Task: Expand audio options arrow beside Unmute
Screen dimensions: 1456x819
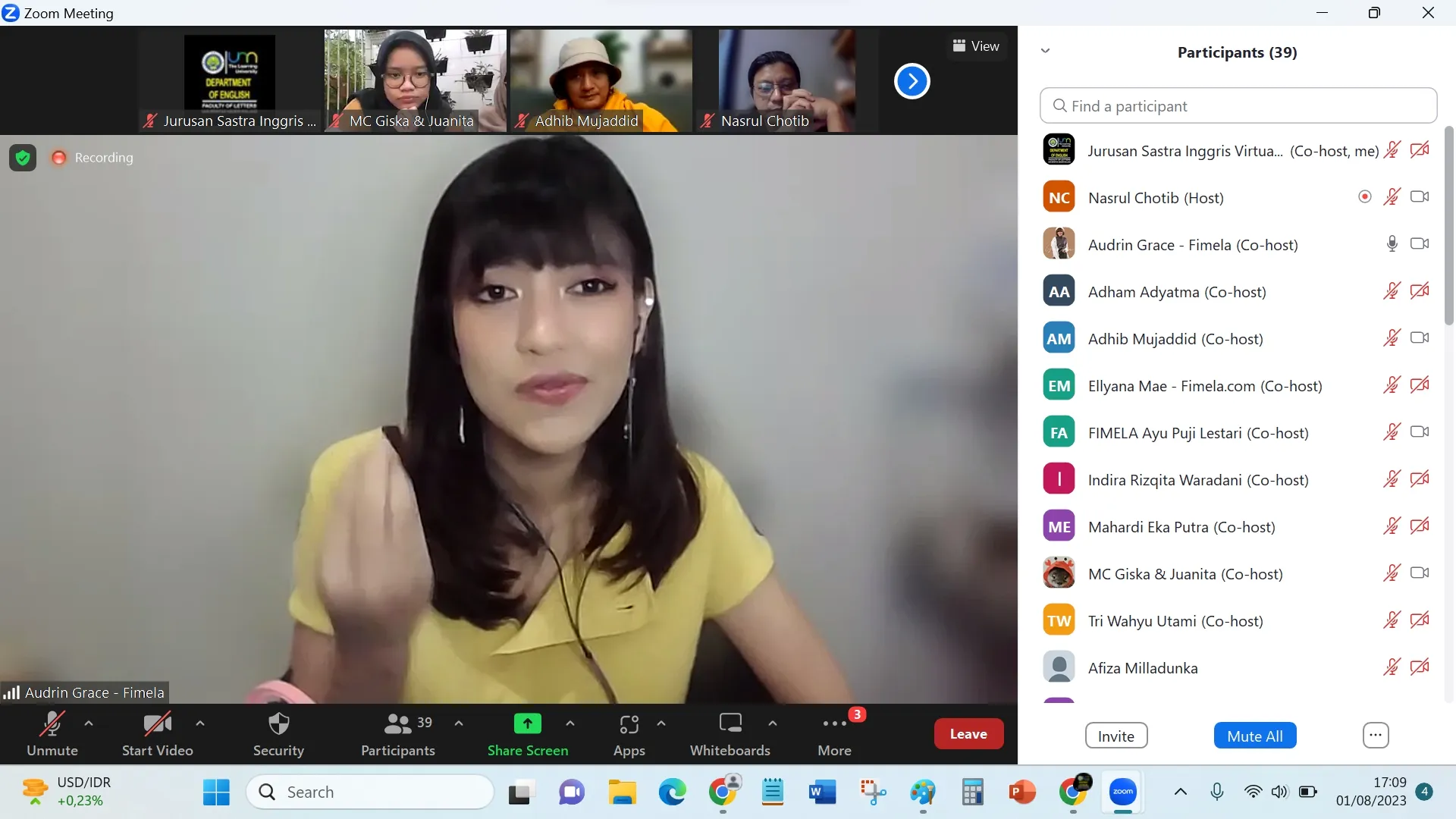Action: pyautogui.click(x=89, y=723)
